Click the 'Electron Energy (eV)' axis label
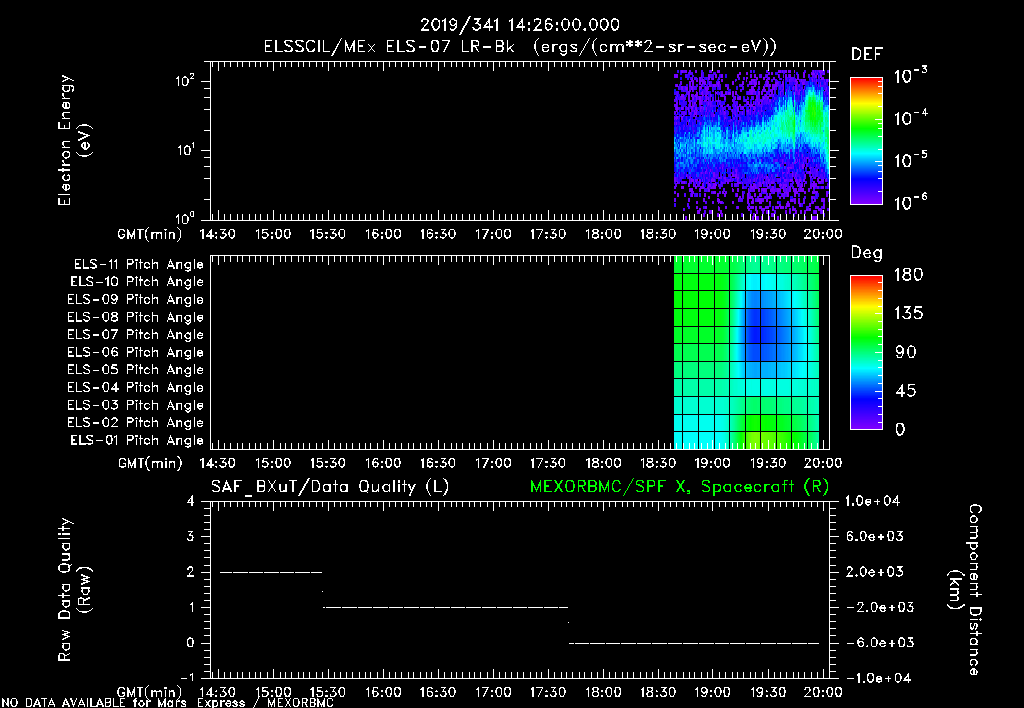Image resolution: width=1024 pixels, height=708 pixels. (x=74, y=140)
